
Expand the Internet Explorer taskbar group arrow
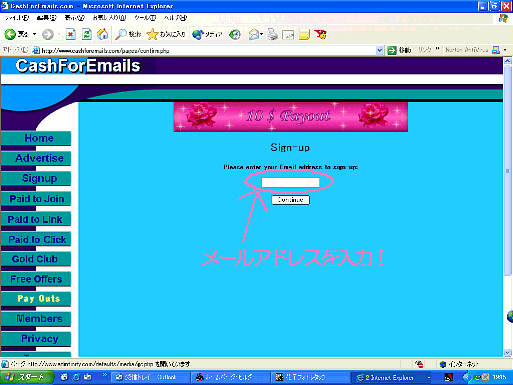(x=429, y=378)
